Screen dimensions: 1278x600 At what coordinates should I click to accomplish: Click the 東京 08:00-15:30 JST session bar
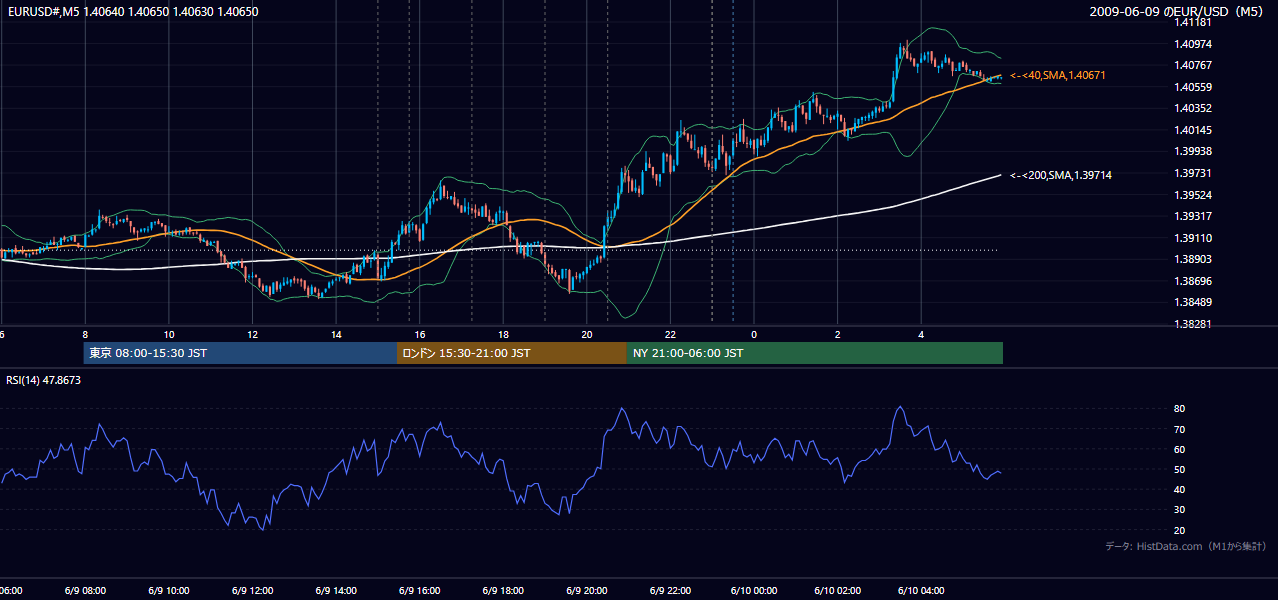(240, 353)
